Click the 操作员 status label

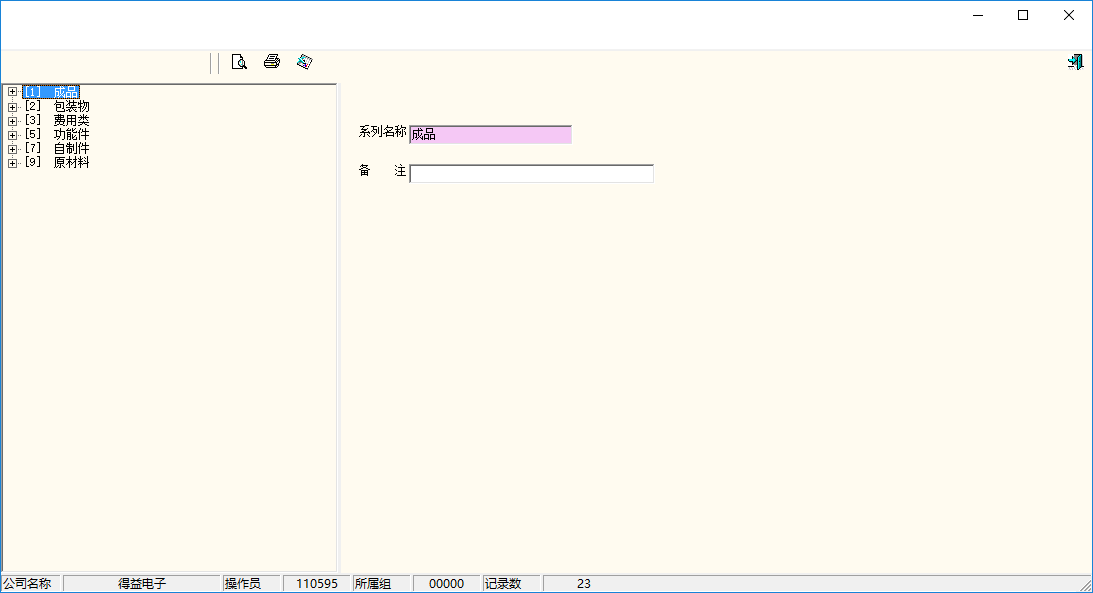click(243, 584)
